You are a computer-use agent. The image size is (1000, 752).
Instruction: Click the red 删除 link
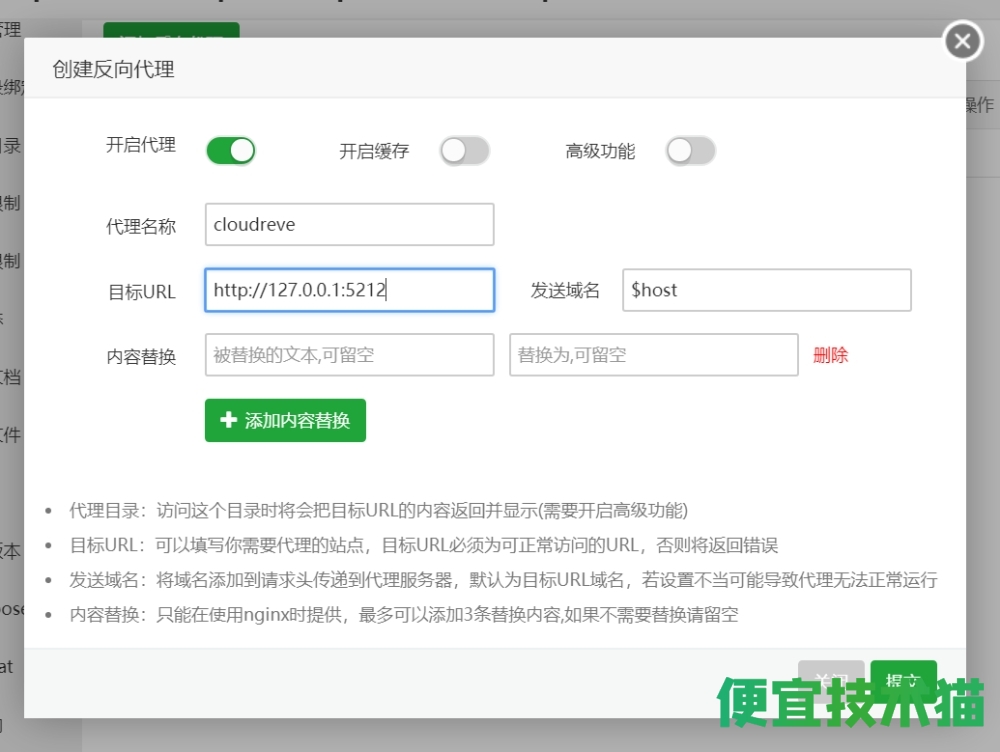[830, 355]
